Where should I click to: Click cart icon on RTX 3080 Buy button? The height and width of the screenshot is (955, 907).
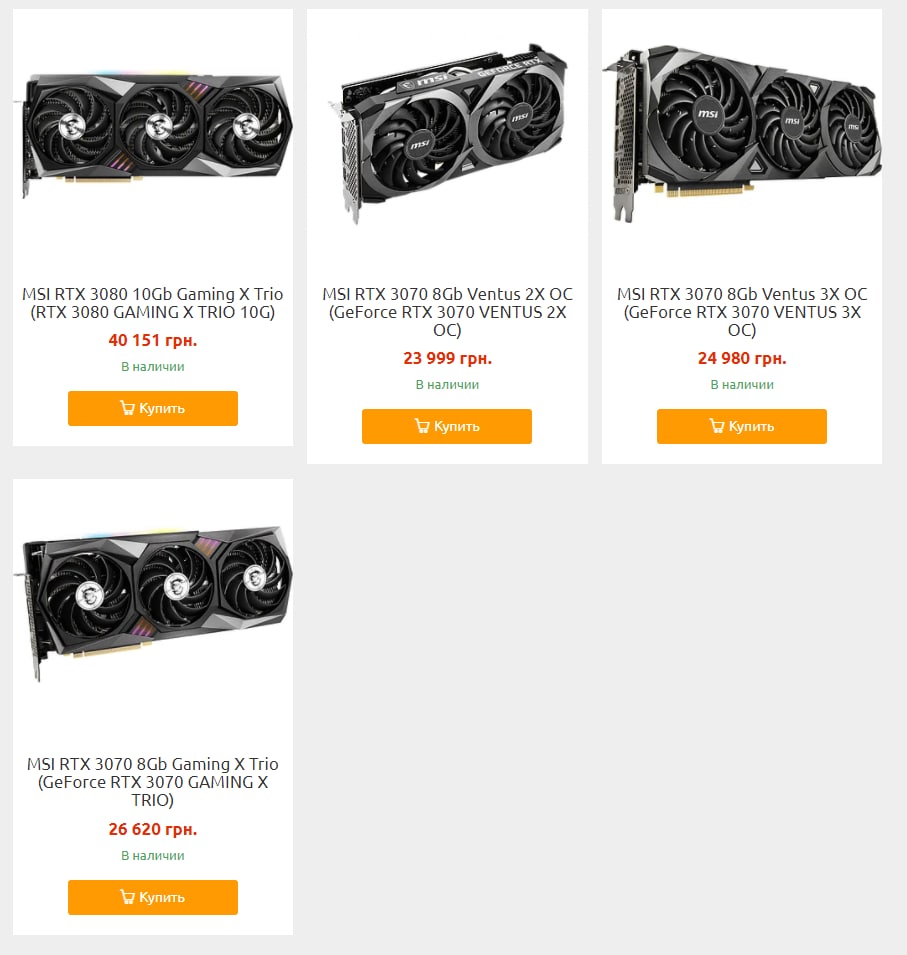[127, 408]
